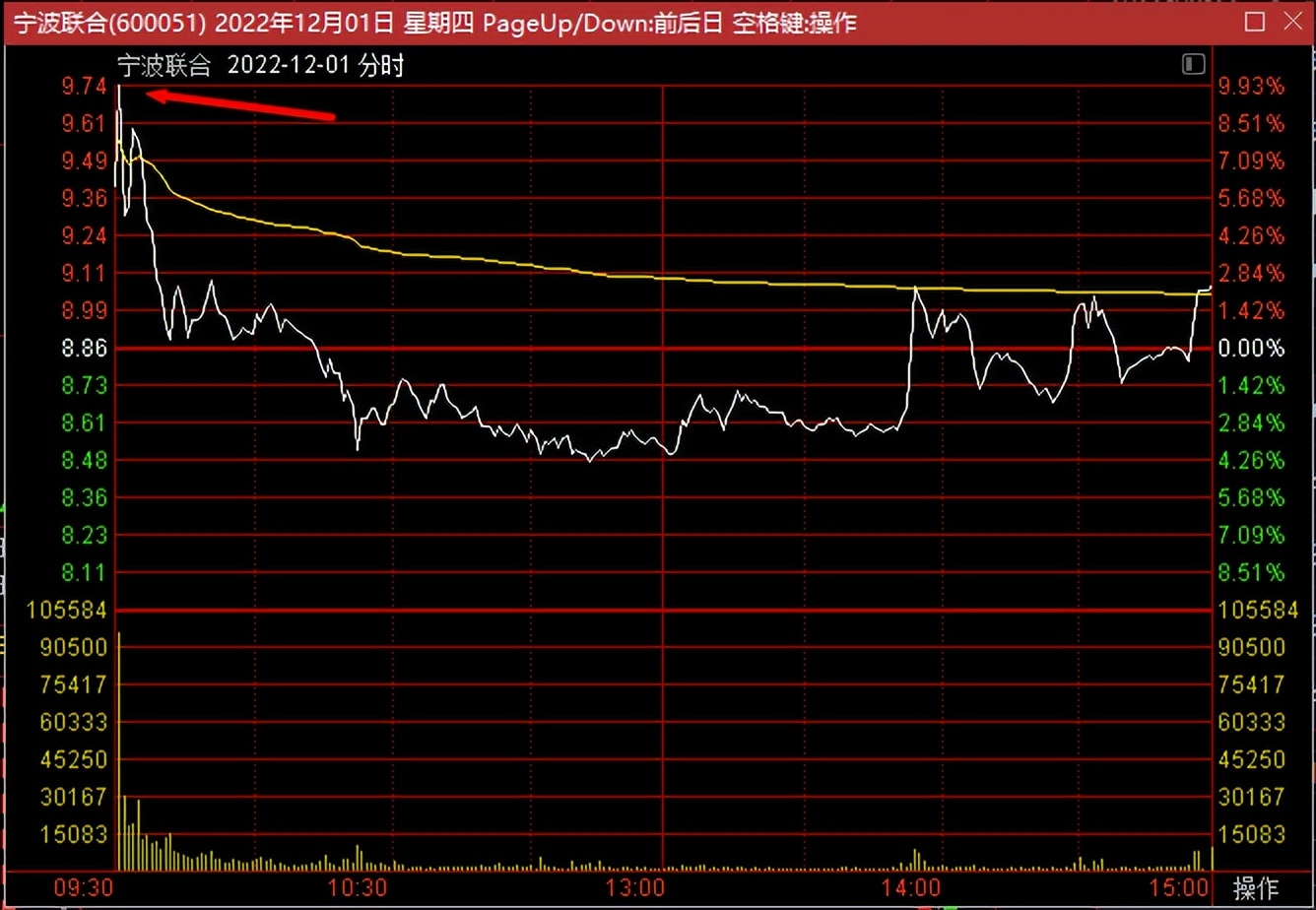Click the green 8.51% percentage label
The height and width of the screenshot is (910, 1316).
(x=1252, y=572)
